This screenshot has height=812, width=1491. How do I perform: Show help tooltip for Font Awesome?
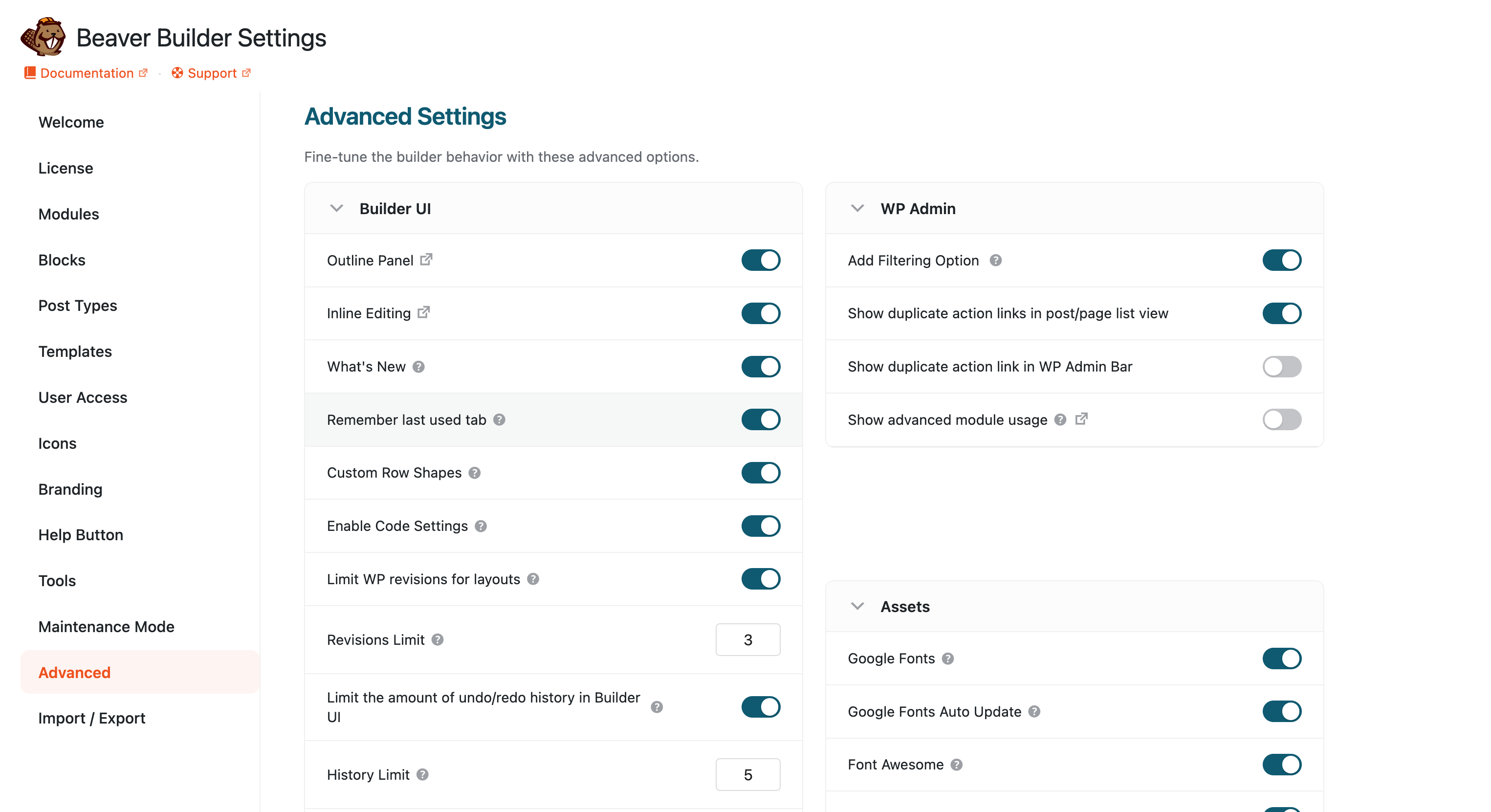[957, 765]
